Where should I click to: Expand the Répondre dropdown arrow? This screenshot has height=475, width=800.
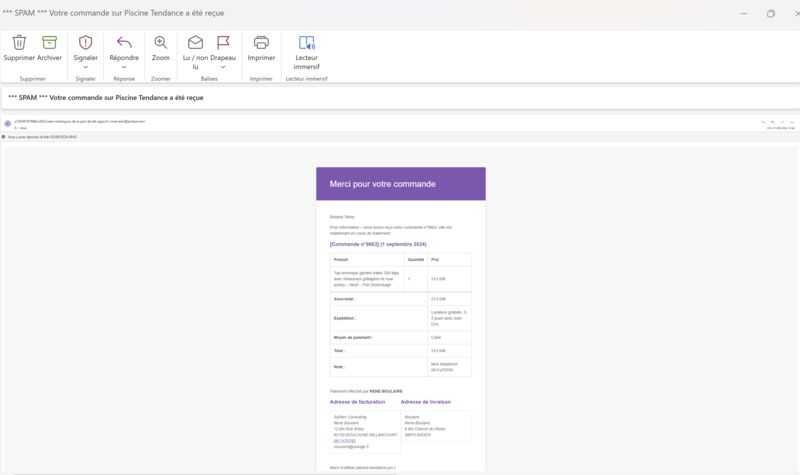click(124, 67)
